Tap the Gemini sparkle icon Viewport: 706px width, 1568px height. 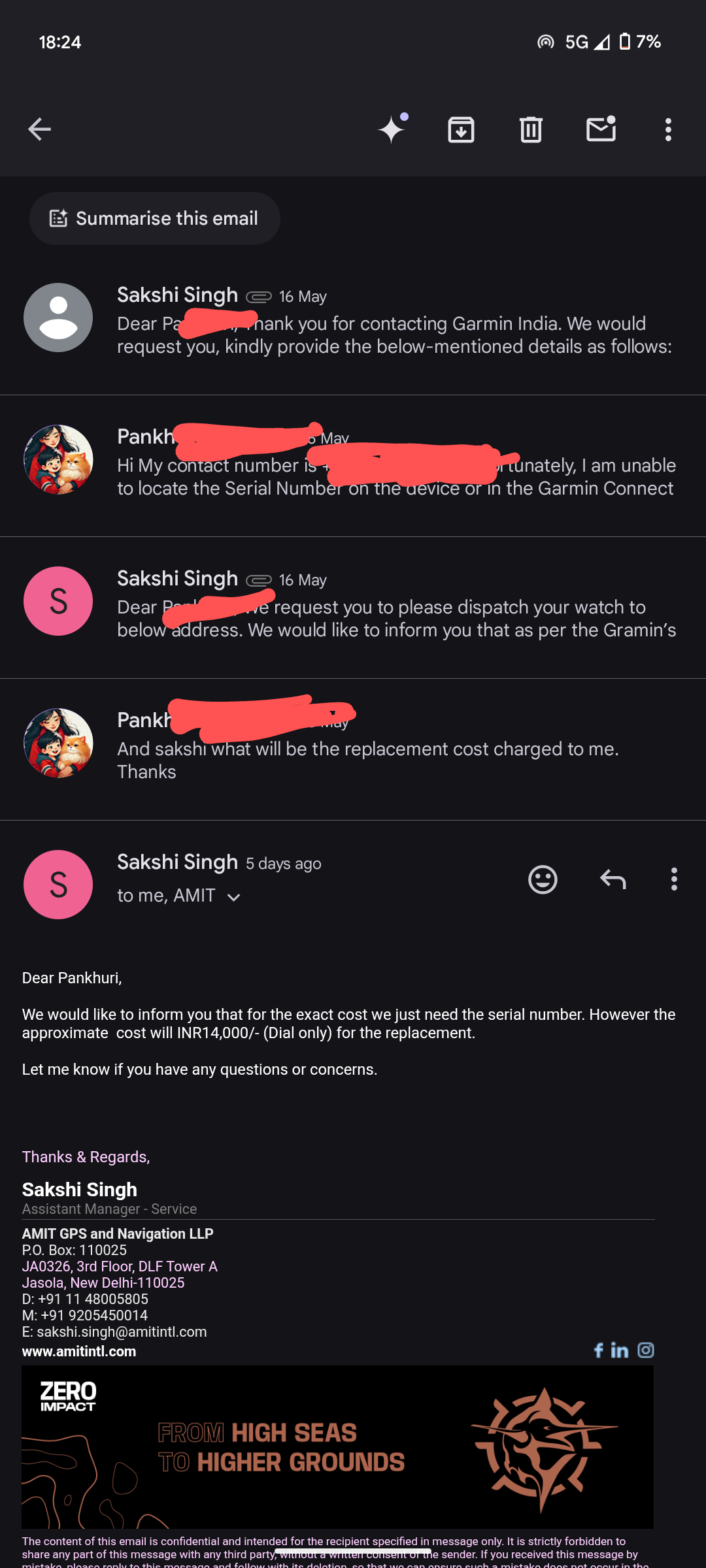[x=392, y=129]
